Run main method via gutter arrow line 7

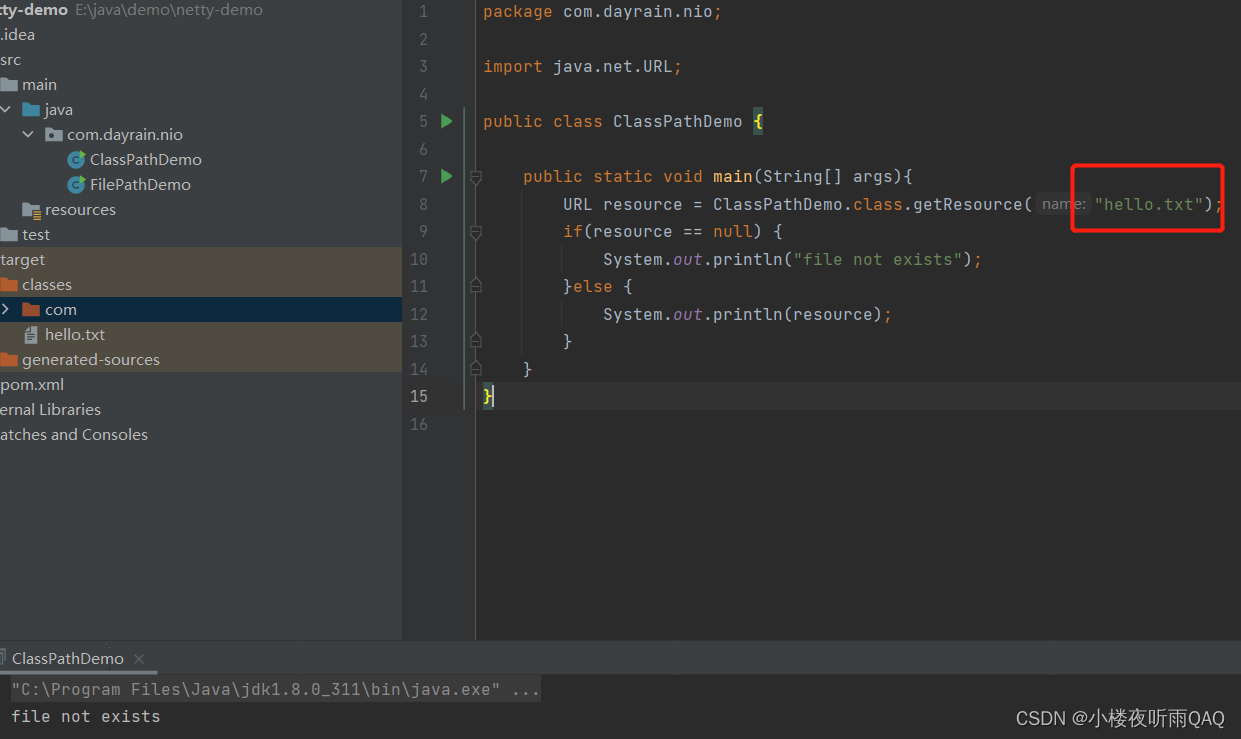(x=447, y=176)
